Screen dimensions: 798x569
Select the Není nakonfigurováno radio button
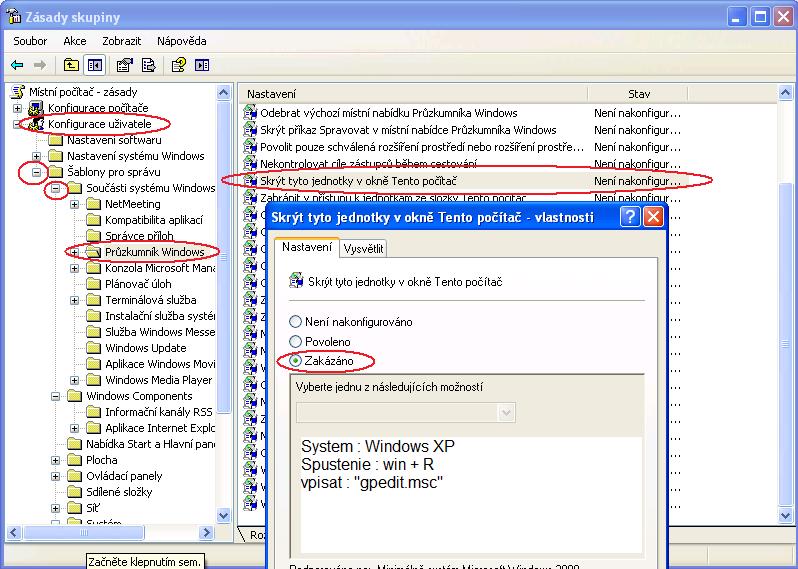pos(295,322)
